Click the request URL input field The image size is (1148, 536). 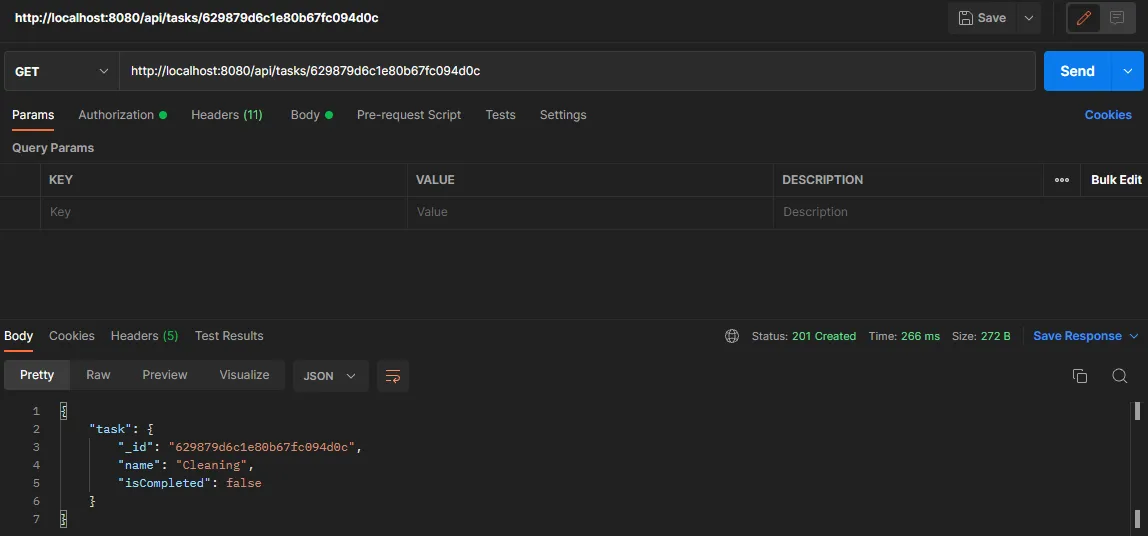click(577, 71)
